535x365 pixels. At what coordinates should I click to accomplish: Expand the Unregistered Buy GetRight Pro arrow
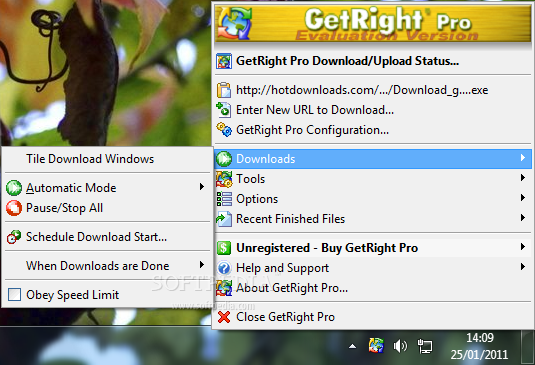point(523,247)
